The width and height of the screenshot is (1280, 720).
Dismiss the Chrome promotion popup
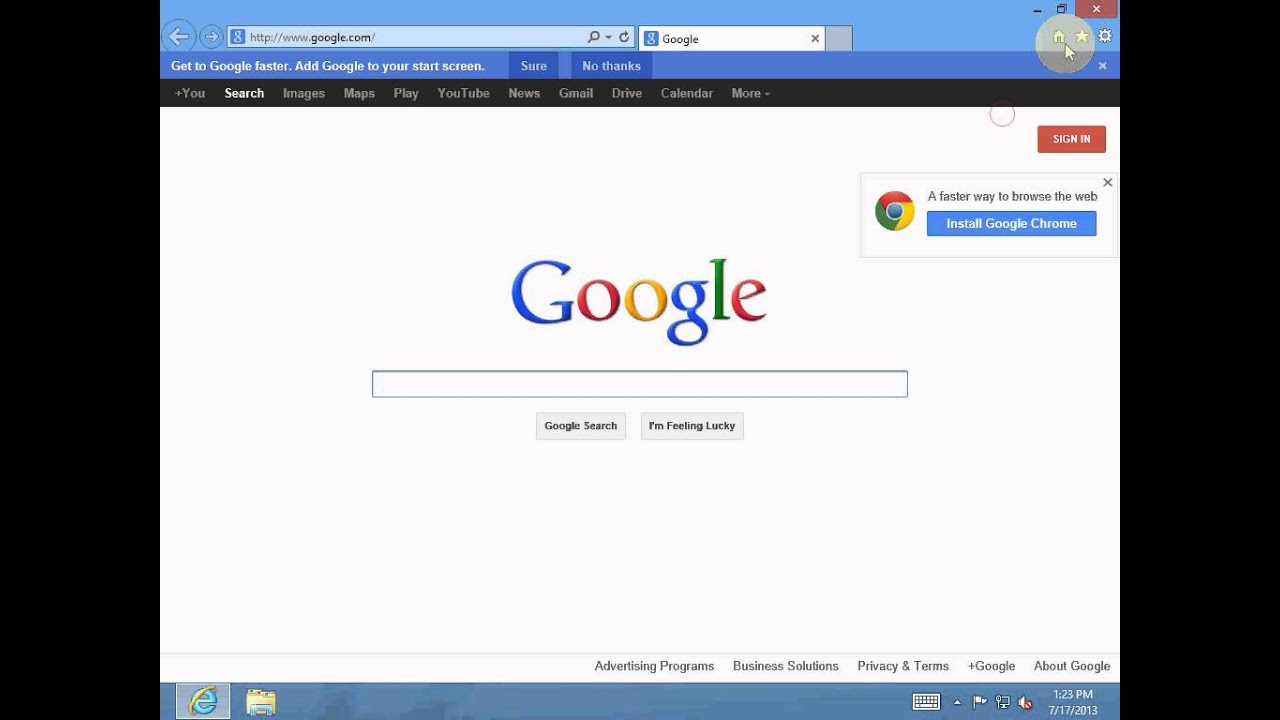[1107, 182]
